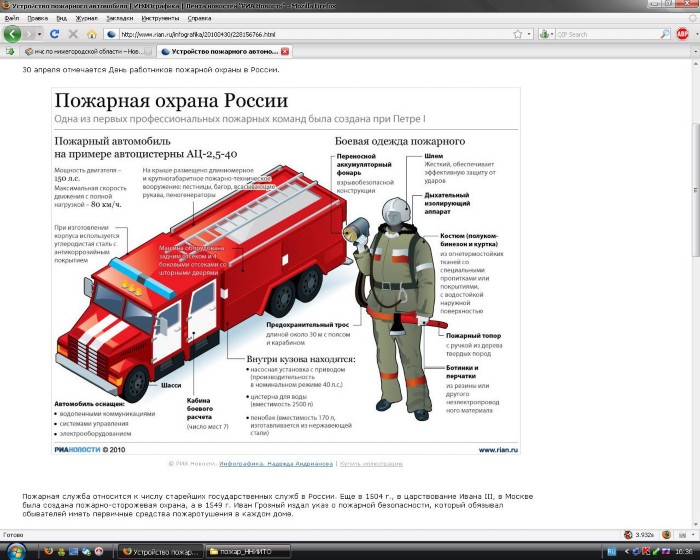
Task: Open the back/forward history dropdown arrow
Action: tap(40, 34)
